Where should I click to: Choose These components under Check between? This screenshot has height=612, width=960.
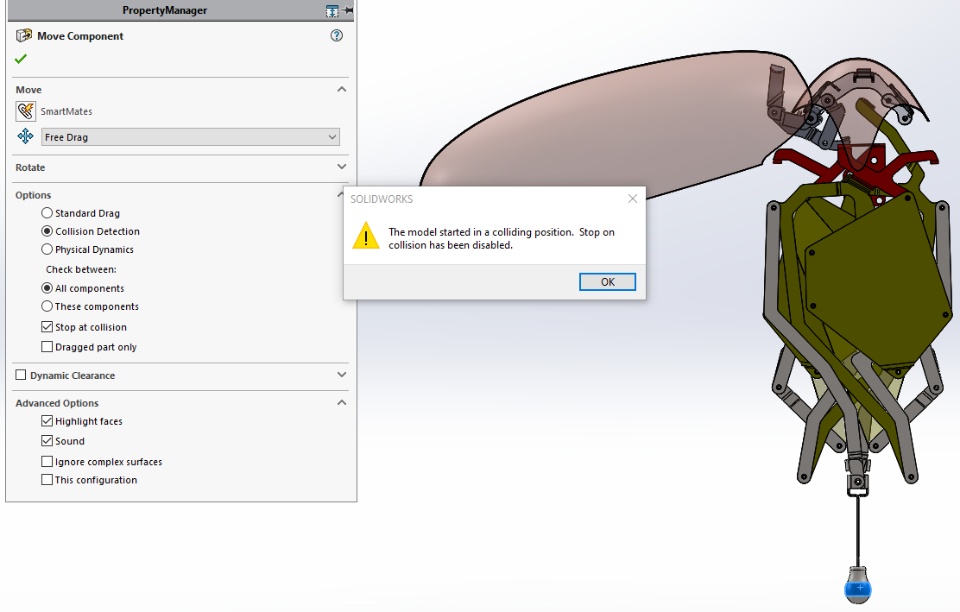pyautogui.click(x=47, y=306)
